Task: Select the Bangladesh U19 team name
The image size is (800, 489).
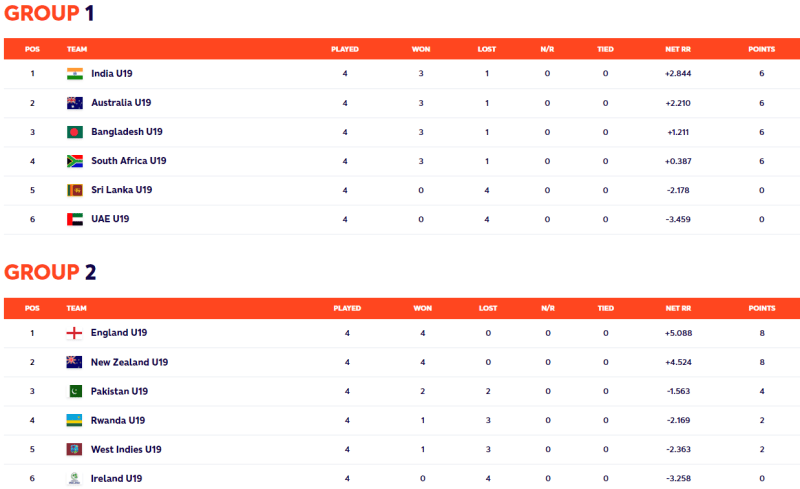Action: click(126, 131)
